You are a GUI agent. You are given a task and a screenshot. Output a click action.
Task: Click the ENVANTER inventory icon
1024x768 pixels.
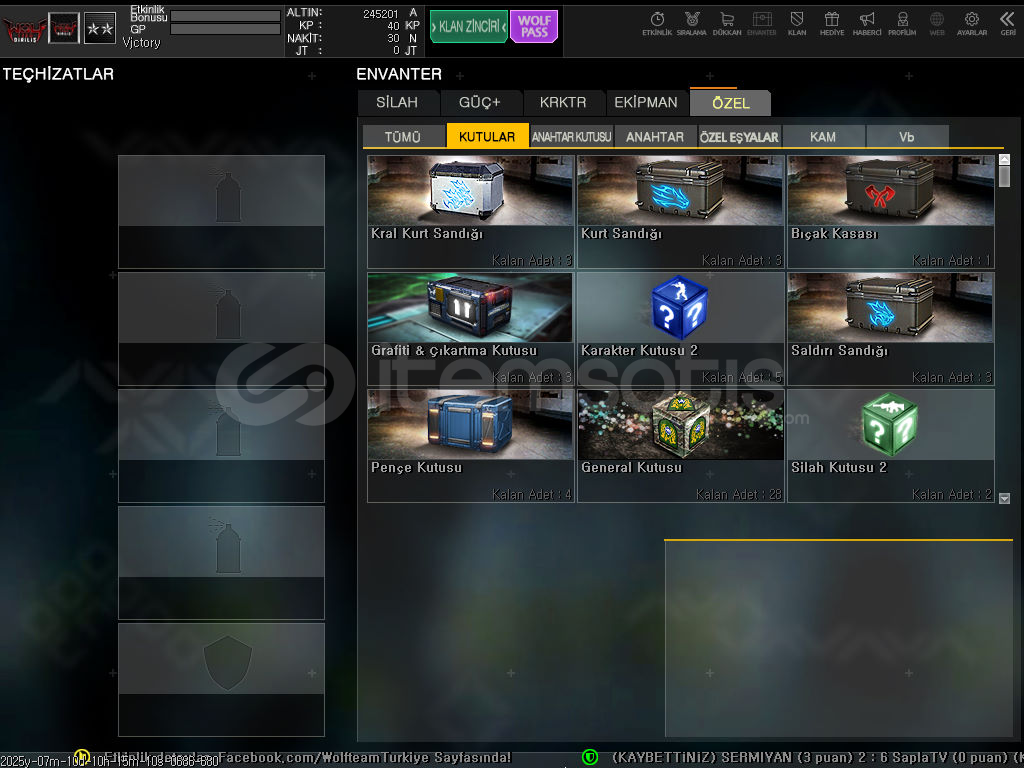[x=761, y=24]
